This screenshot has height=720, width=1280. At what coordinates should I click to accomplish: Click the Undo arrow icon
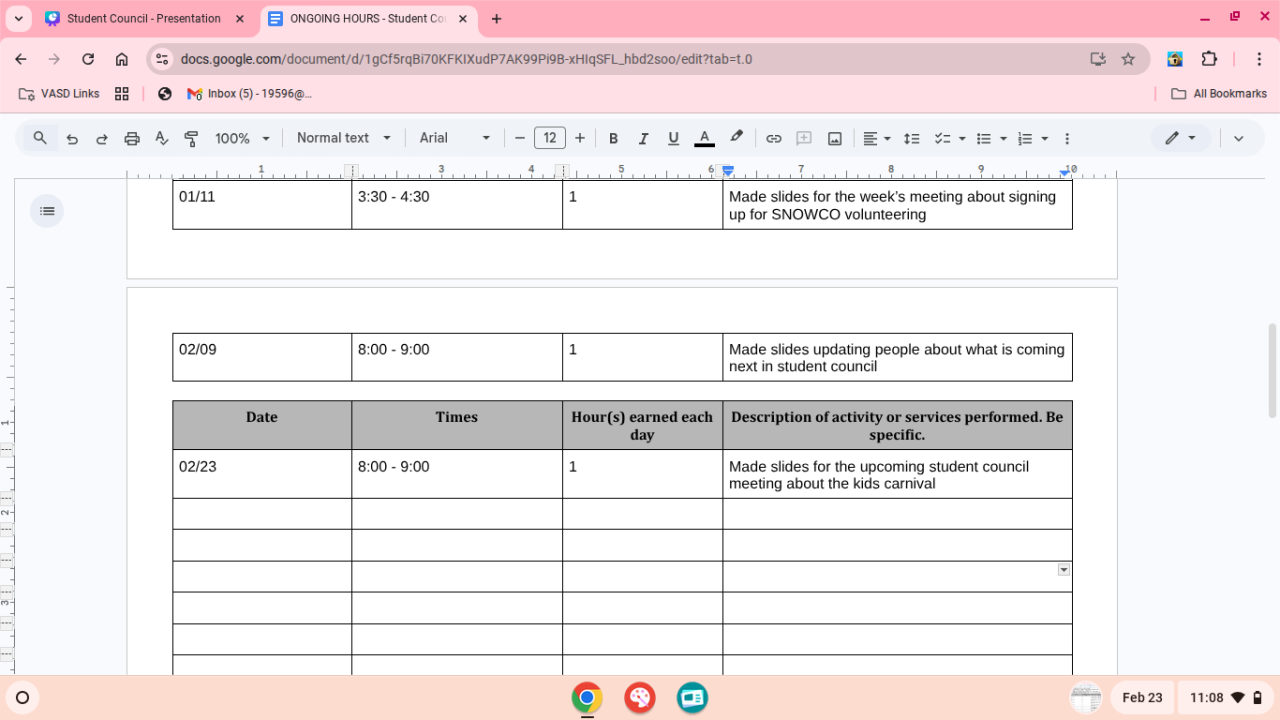pyautogui.click(x=72, y=139)
